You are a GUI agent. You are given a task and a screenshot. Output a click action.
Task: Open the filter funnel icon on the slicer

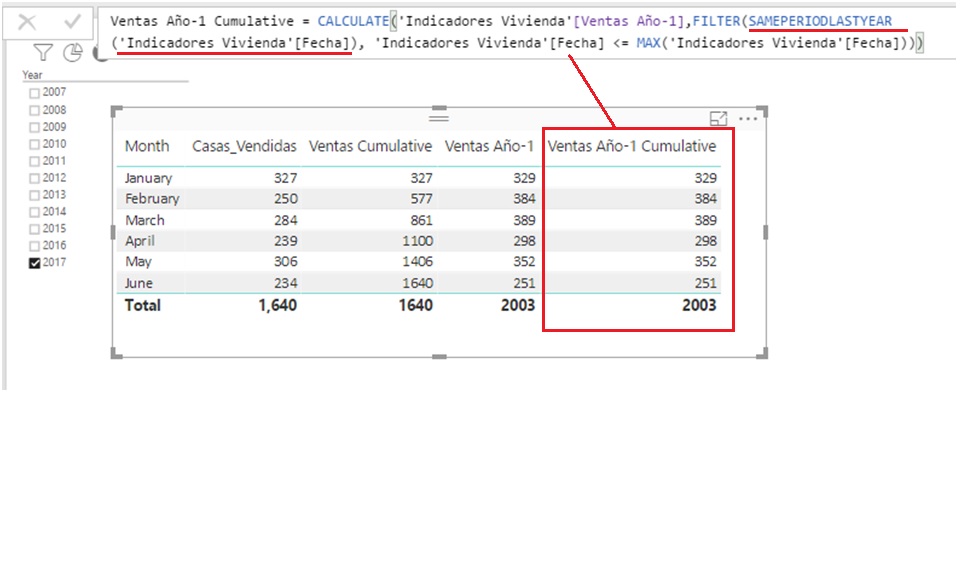click(43, 53)
